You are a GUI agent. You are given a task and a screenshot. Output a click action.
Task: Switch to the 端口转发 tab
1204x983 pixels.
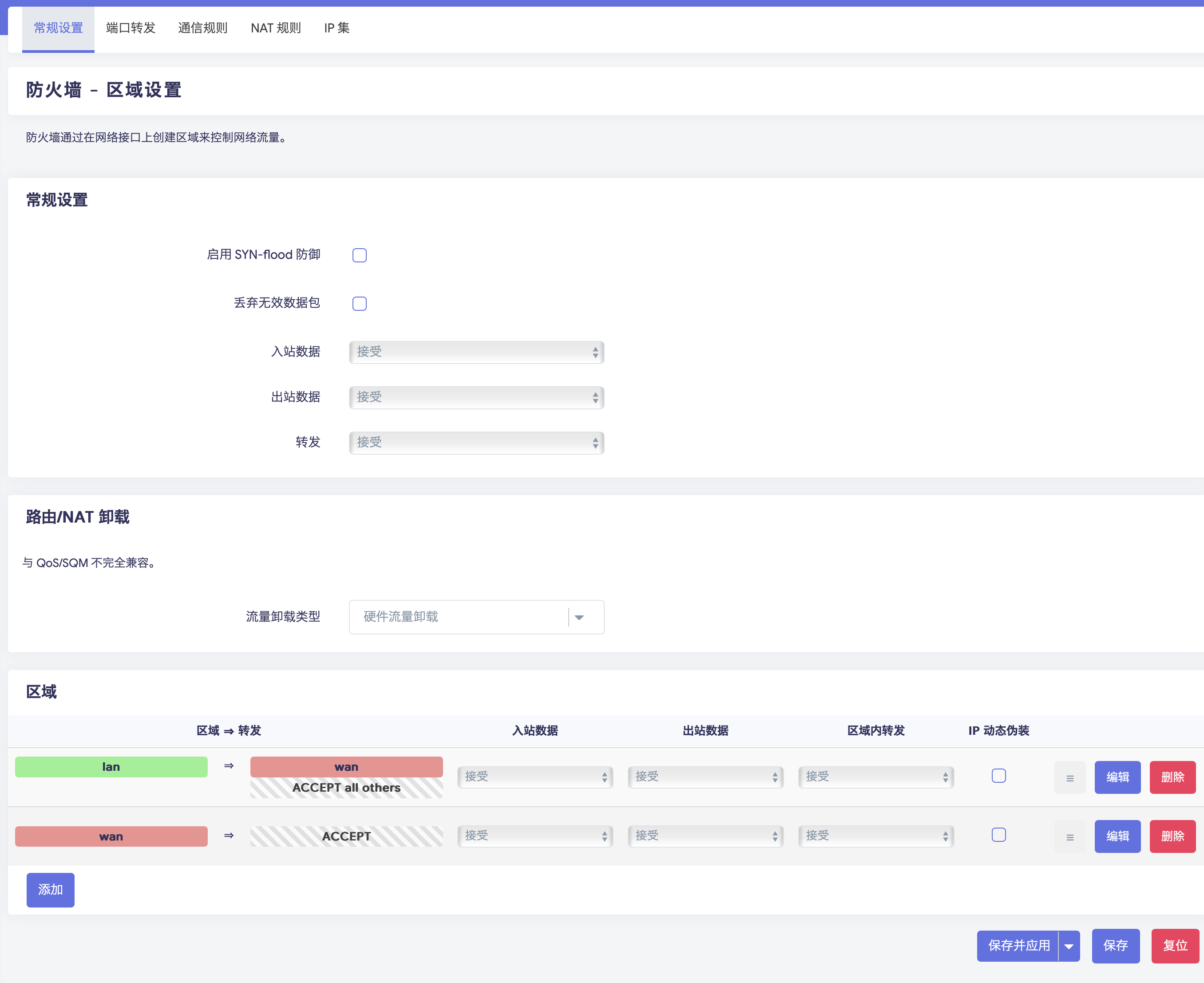(x=130, y=28)
